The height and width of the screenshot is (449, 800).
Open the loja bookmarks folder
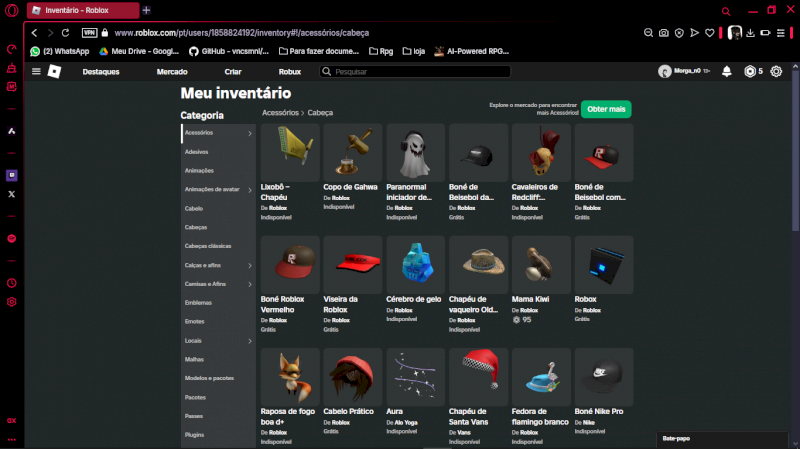(x=414, y=51)
